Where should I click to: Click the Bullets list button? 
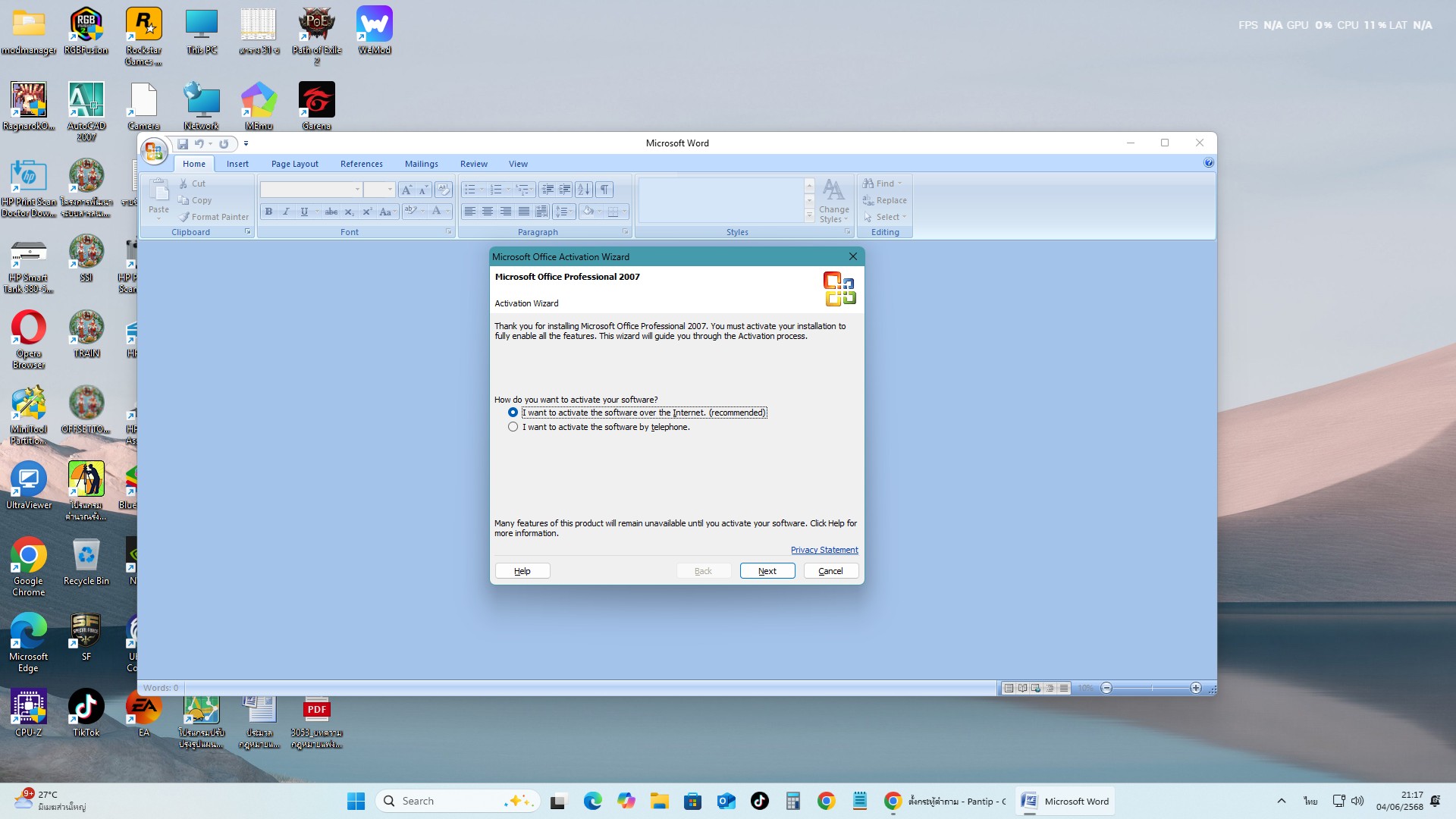coord(470,190)
